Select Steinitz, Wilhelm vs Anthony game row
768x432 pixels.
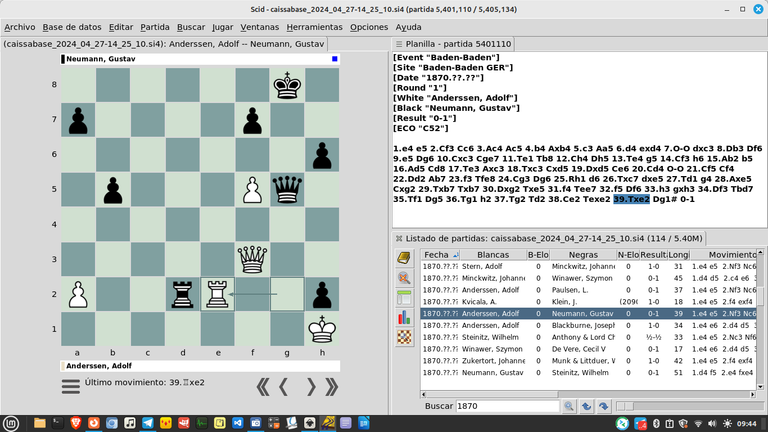[588, 337]
